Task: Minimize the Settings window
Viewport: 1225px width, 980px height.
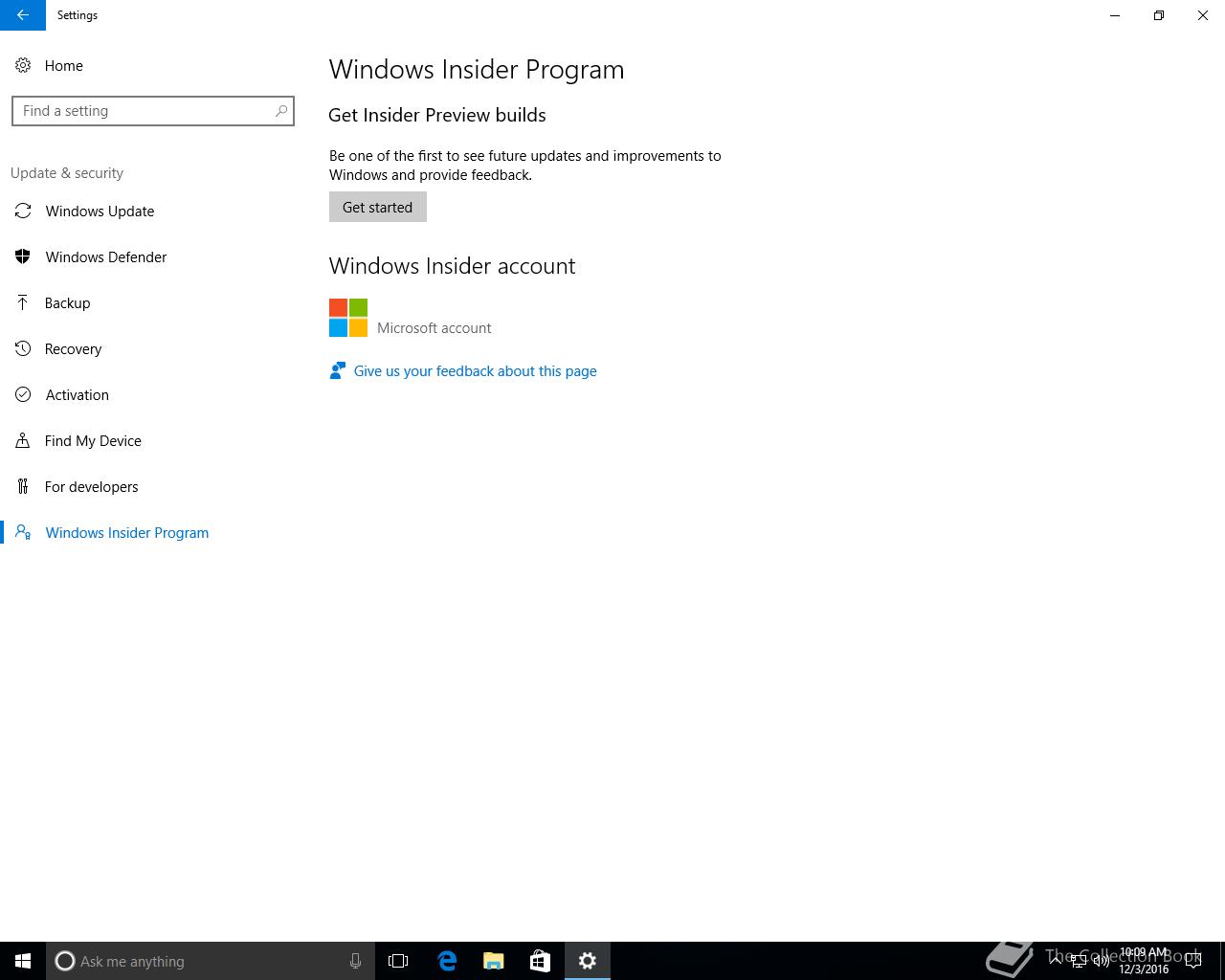Action: pos(1115,15)
